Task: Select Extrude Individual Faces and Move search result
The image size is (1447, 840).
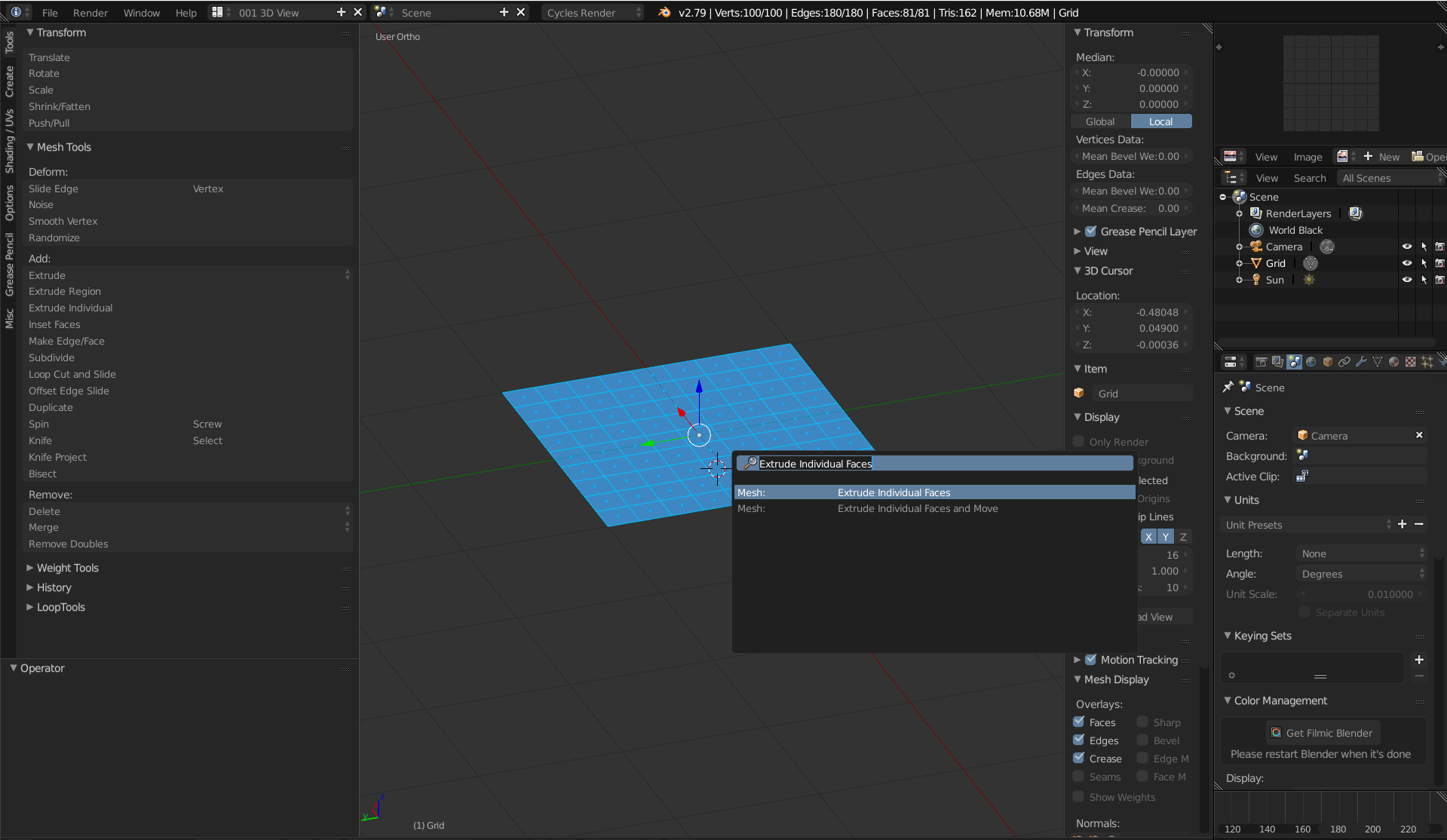Action: 934,509
